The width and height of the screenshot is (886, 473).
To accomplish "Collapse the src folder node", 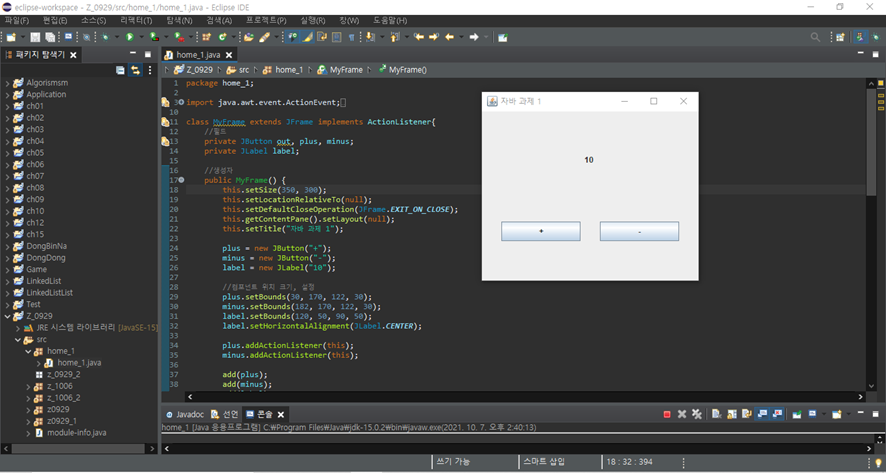I will [18, 340].
